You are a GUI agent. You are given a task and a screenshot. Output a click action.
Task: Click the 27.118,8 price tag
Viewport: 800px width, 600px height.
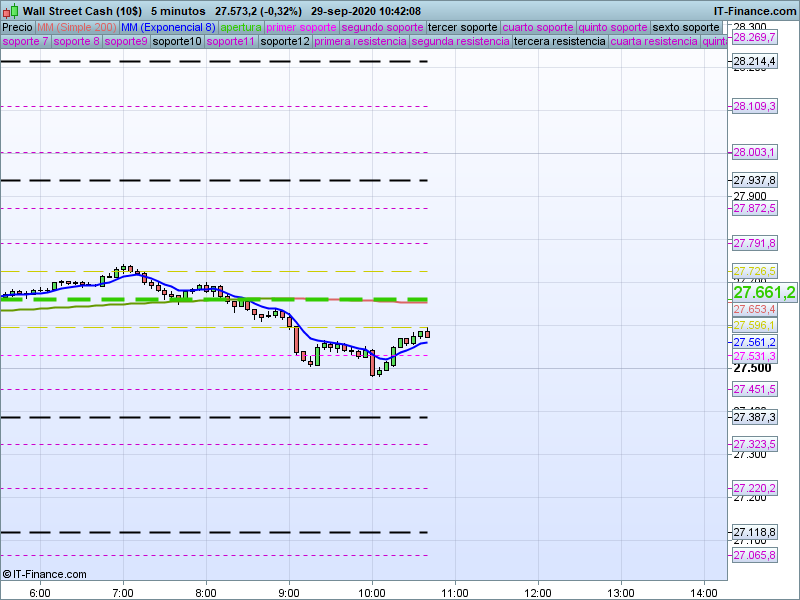pyautogui.click(x=754, y=532)
